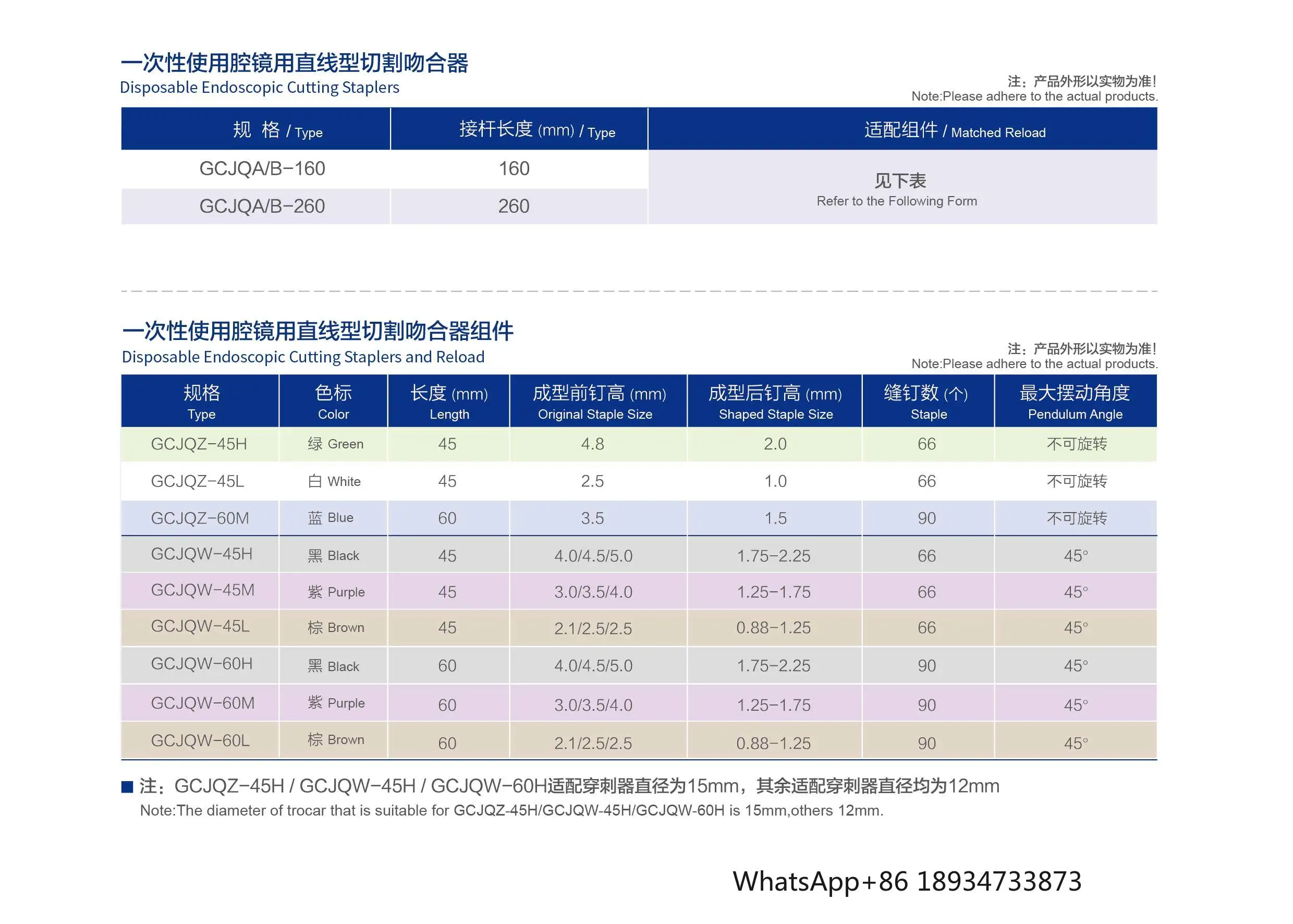Click the Purple label for GCJQW-45M

336,592
